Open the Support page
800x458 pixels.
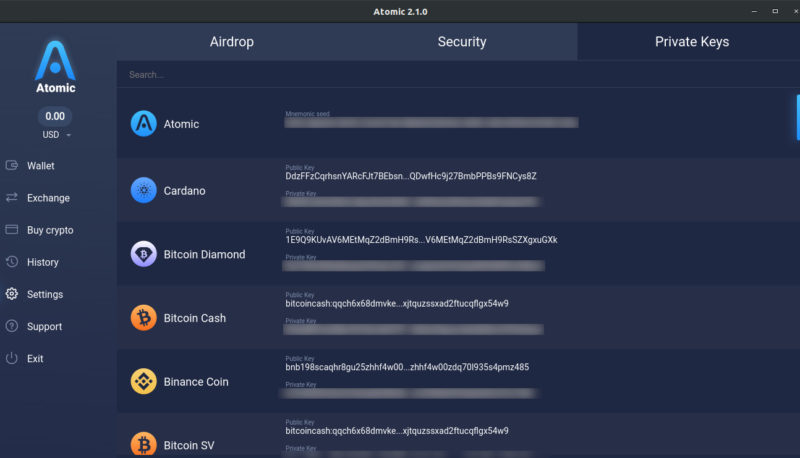(x=44, y=326)
